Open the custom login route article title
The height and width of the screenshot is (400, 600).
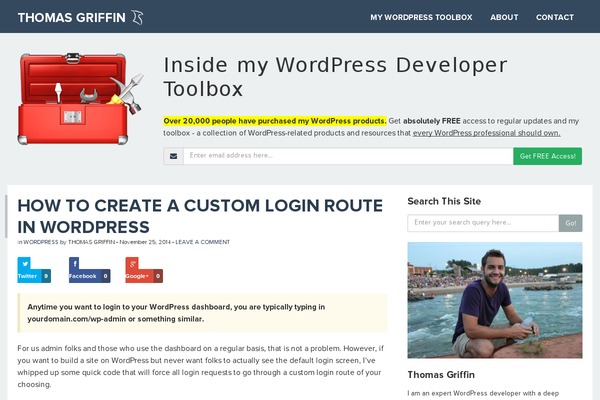point(200,216)
